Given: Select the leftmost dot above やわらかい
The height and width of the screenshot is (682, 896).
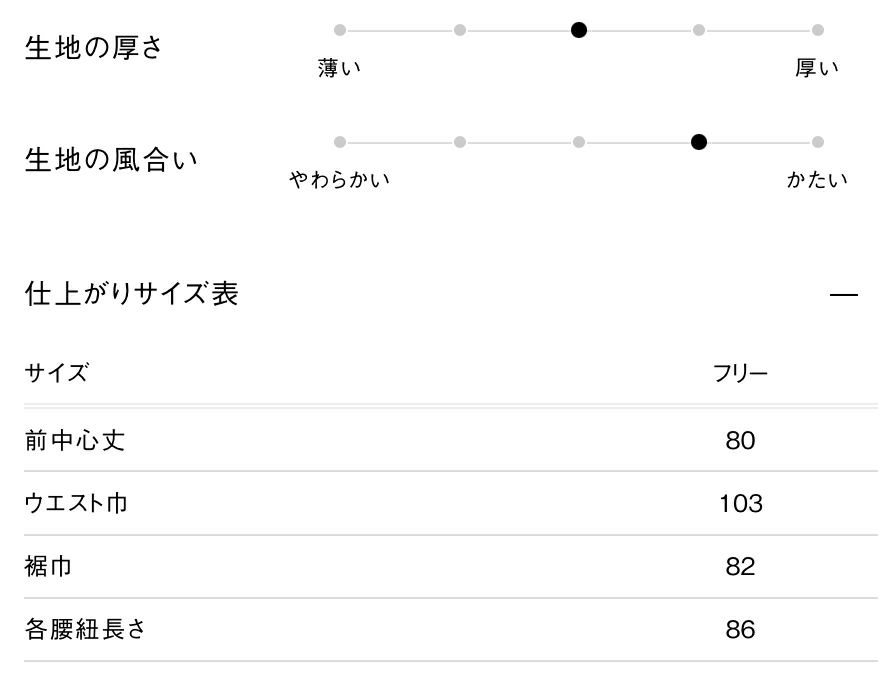Looking at the screenshot, I should pos(340,142).
